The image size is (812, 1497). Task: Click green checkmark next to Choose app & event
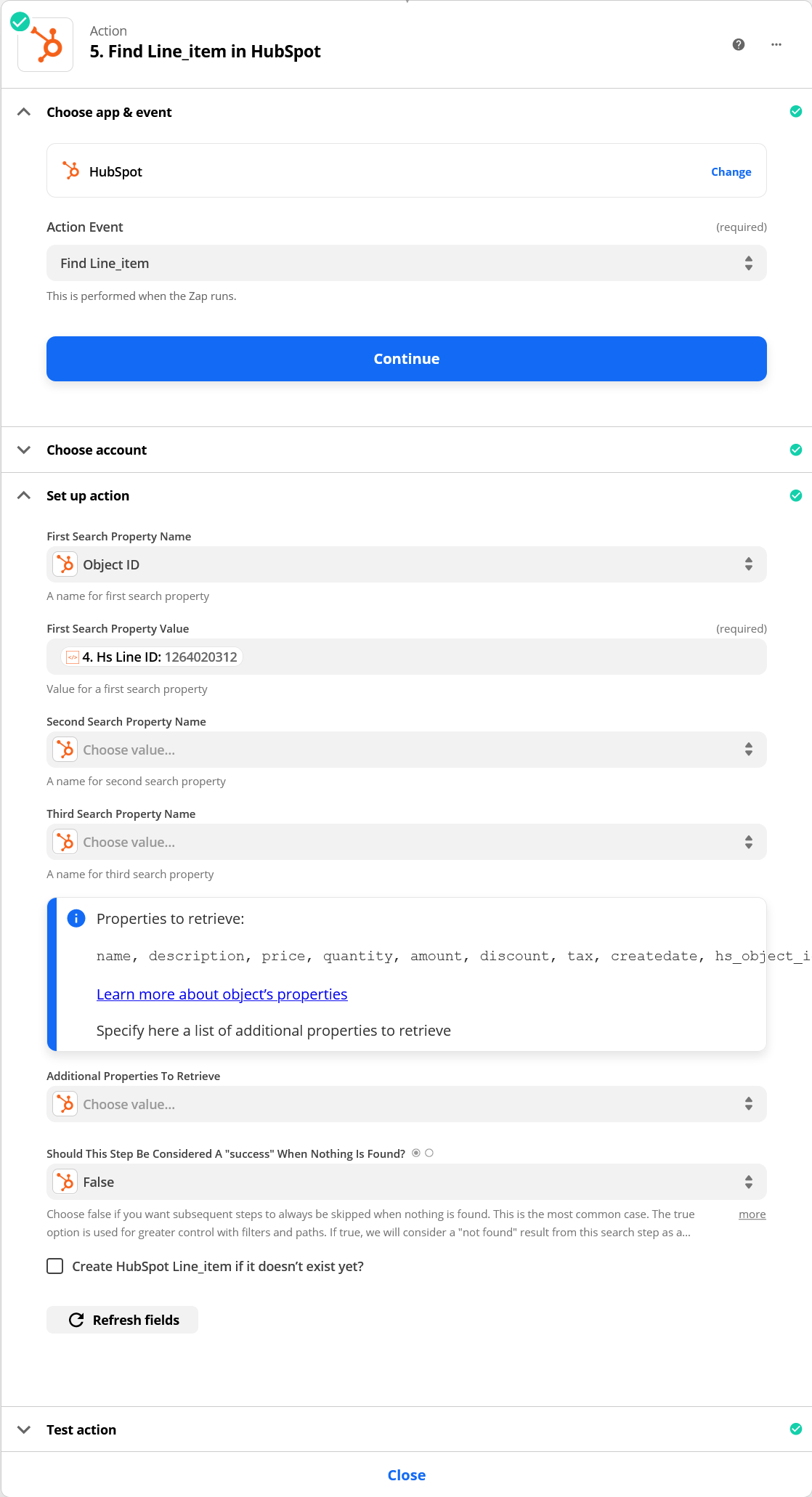click(796, 112)
